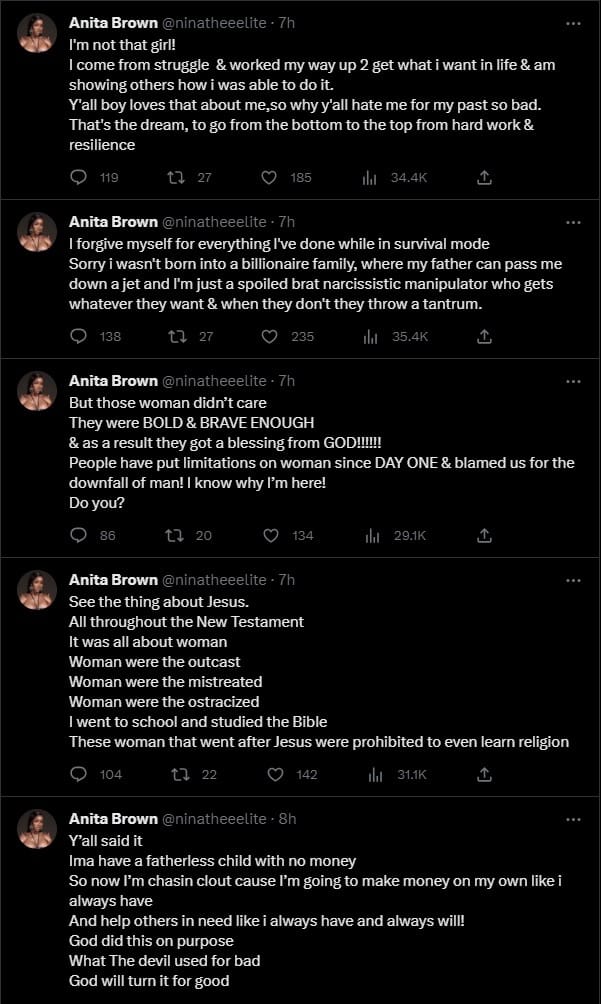601x1004 pixels.
Task: Open more options on "Y'all said it" tweet
Action: pos(573,818)
